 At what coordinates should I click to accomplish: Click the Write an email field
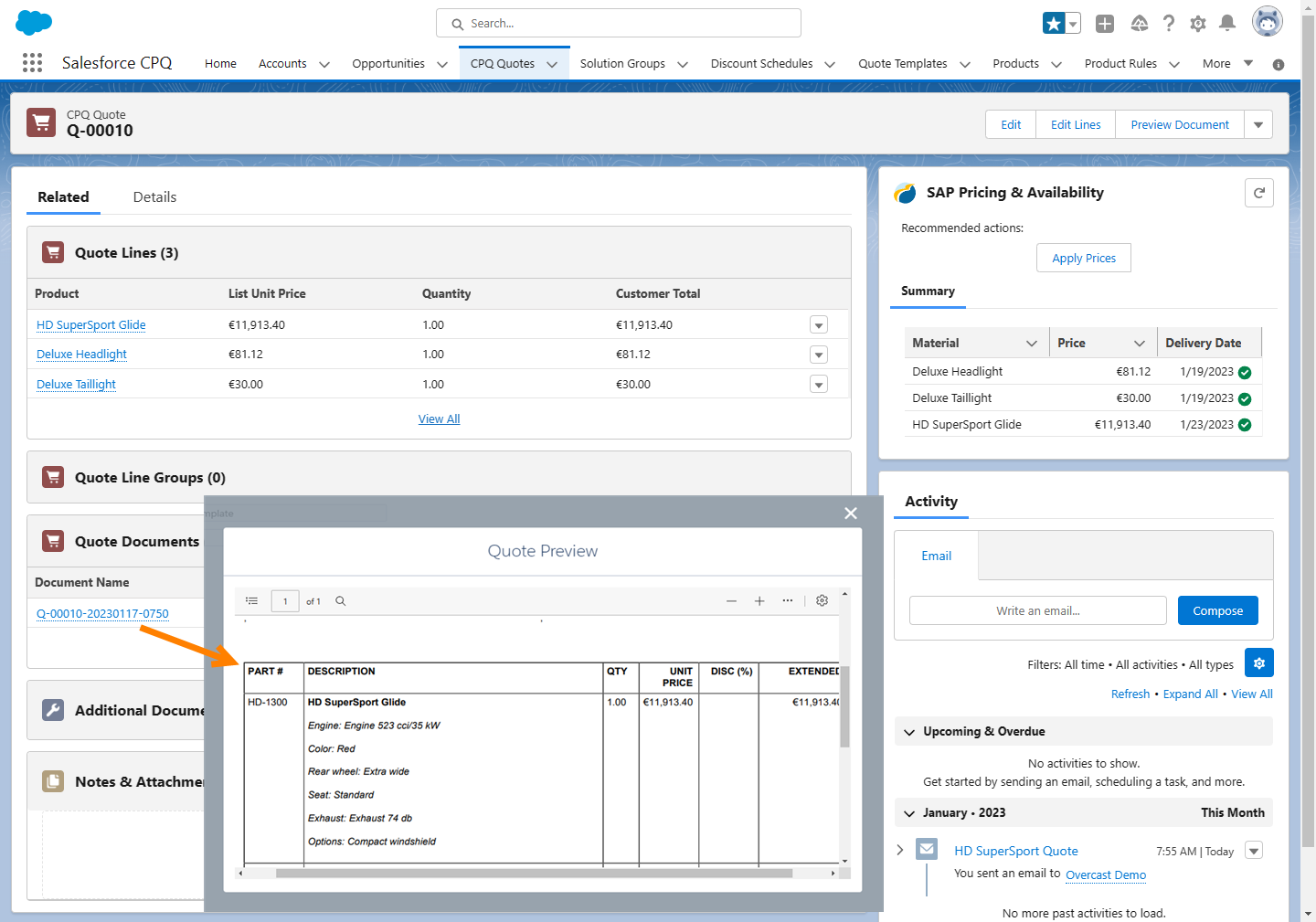(1038, 611)
